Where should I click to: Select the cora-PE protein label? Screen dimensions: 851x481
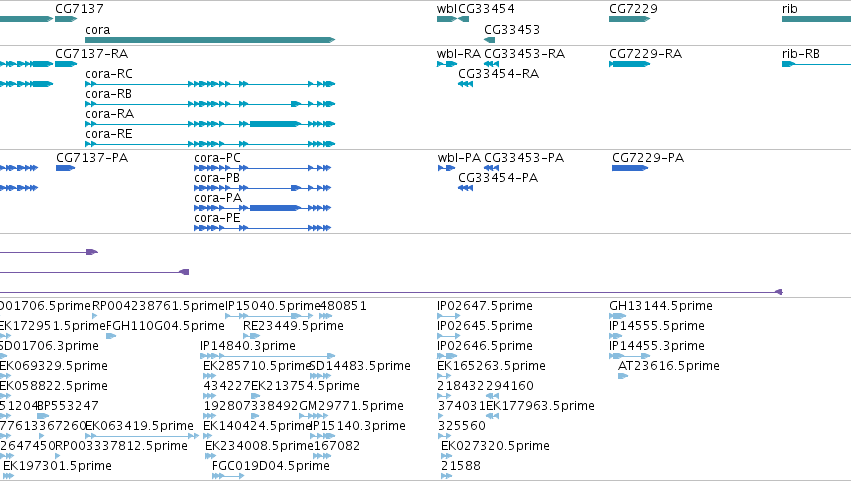pyautogui.click(x=217, y=218)
